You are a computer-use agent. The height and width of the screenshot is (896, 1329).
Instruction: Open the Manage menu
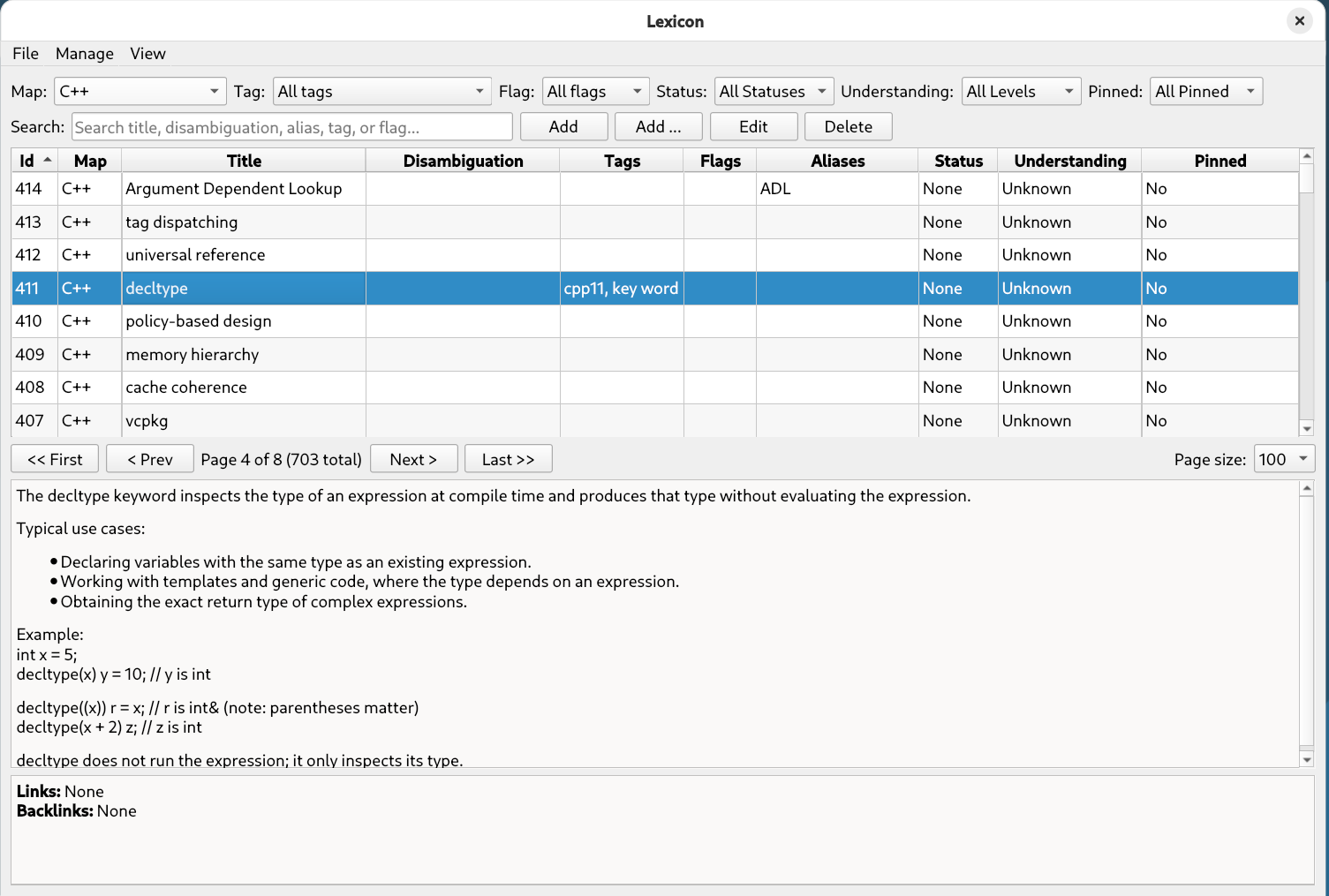[x=85, y=54]
